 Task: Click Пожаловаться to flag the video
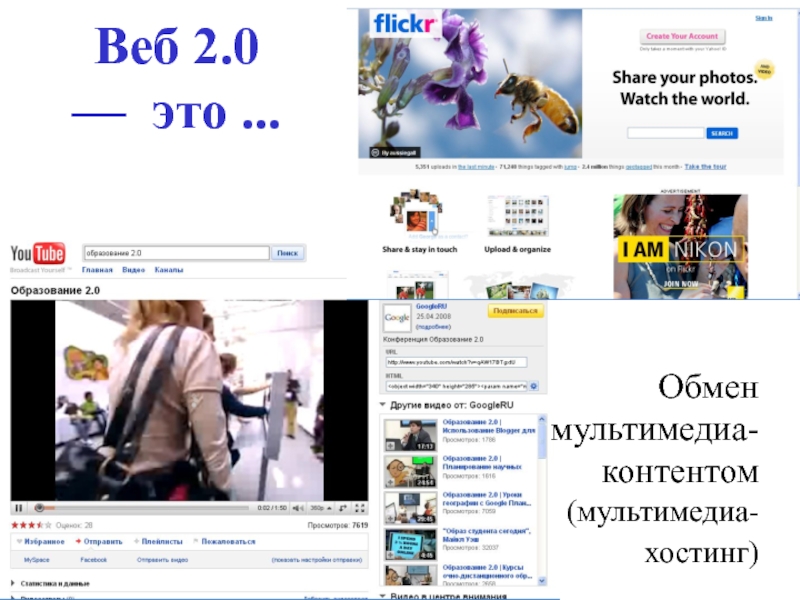(x=224, y=542)
